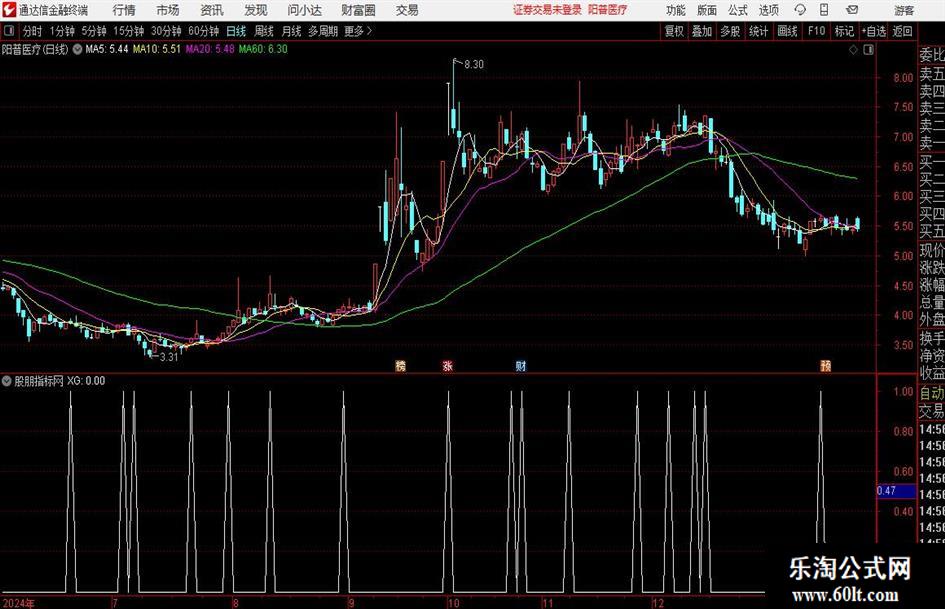Open the 选项 menu

pos(768,10)
